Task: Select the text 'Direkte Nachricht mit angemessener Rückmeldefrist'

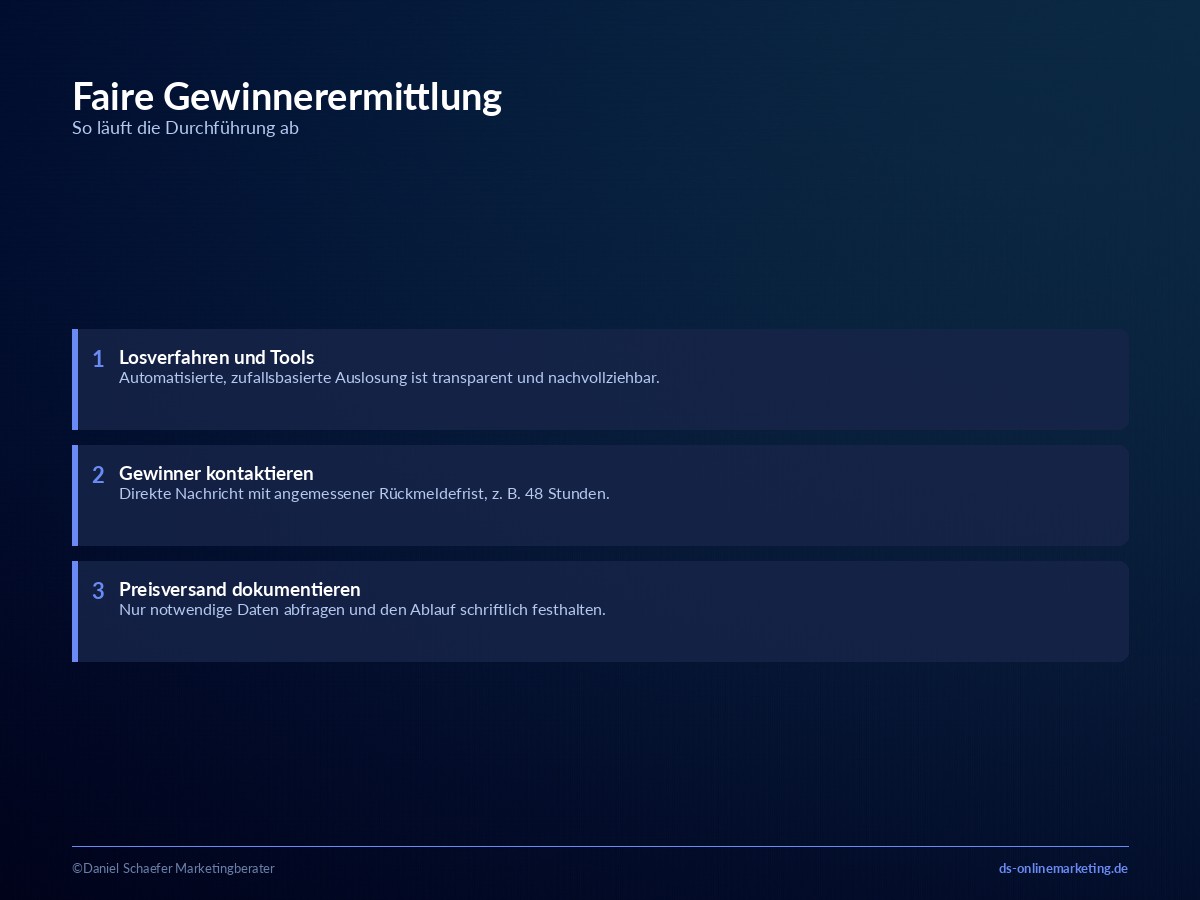Action: tap(301, 494)
